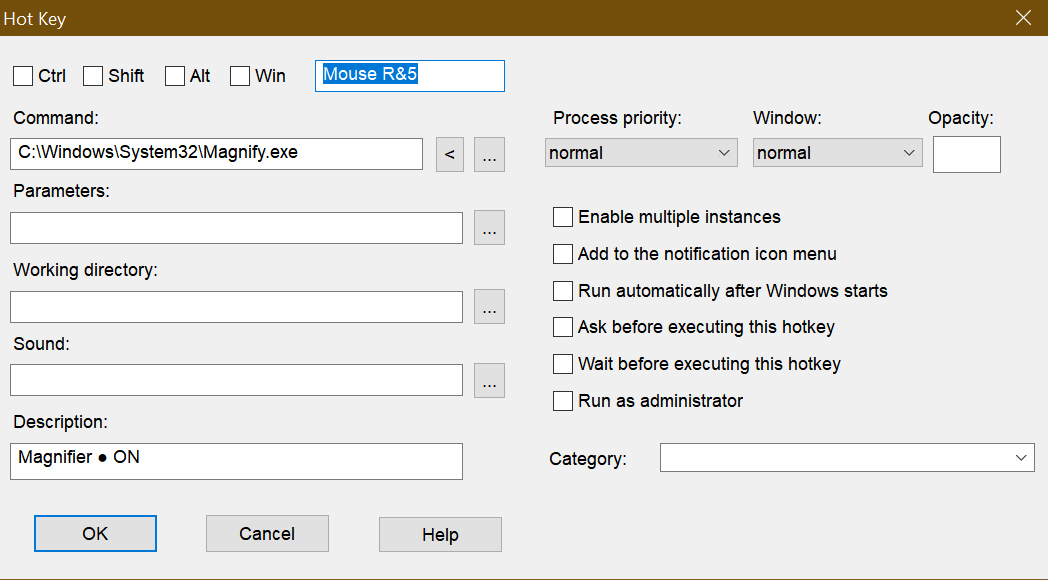Click the Command path input field
The width and height of the screenshot is (1048, 580).
click(x=217, y=154)
